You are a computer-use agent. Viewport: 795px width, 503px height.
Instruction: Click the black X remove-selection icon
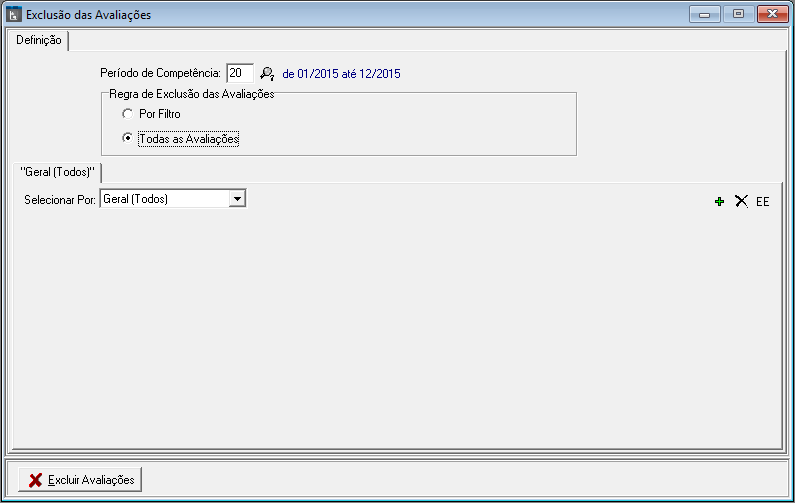click(x=741, y=201)
